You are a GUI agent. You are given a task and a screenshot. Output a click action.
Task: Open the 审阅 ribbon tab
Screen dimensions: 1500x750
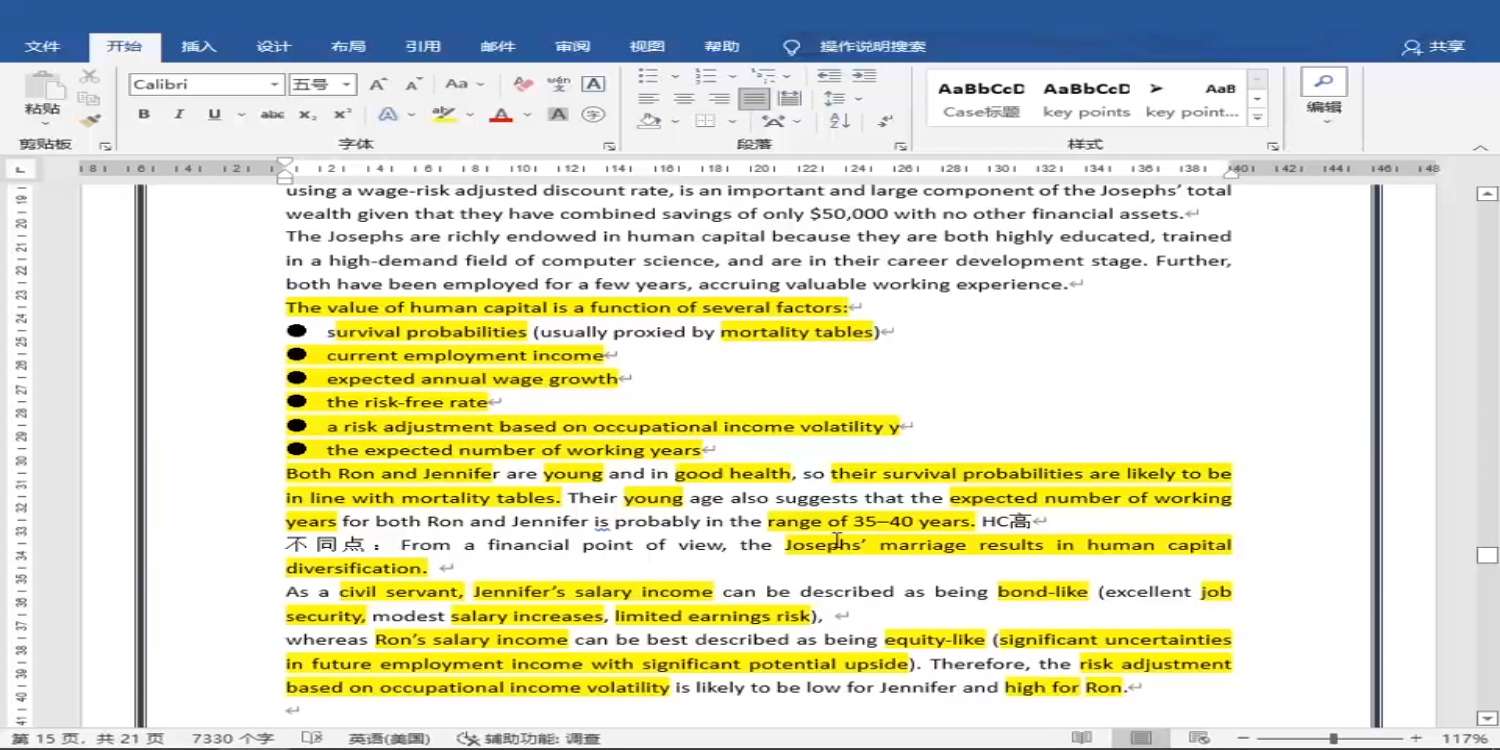[572, 47]
